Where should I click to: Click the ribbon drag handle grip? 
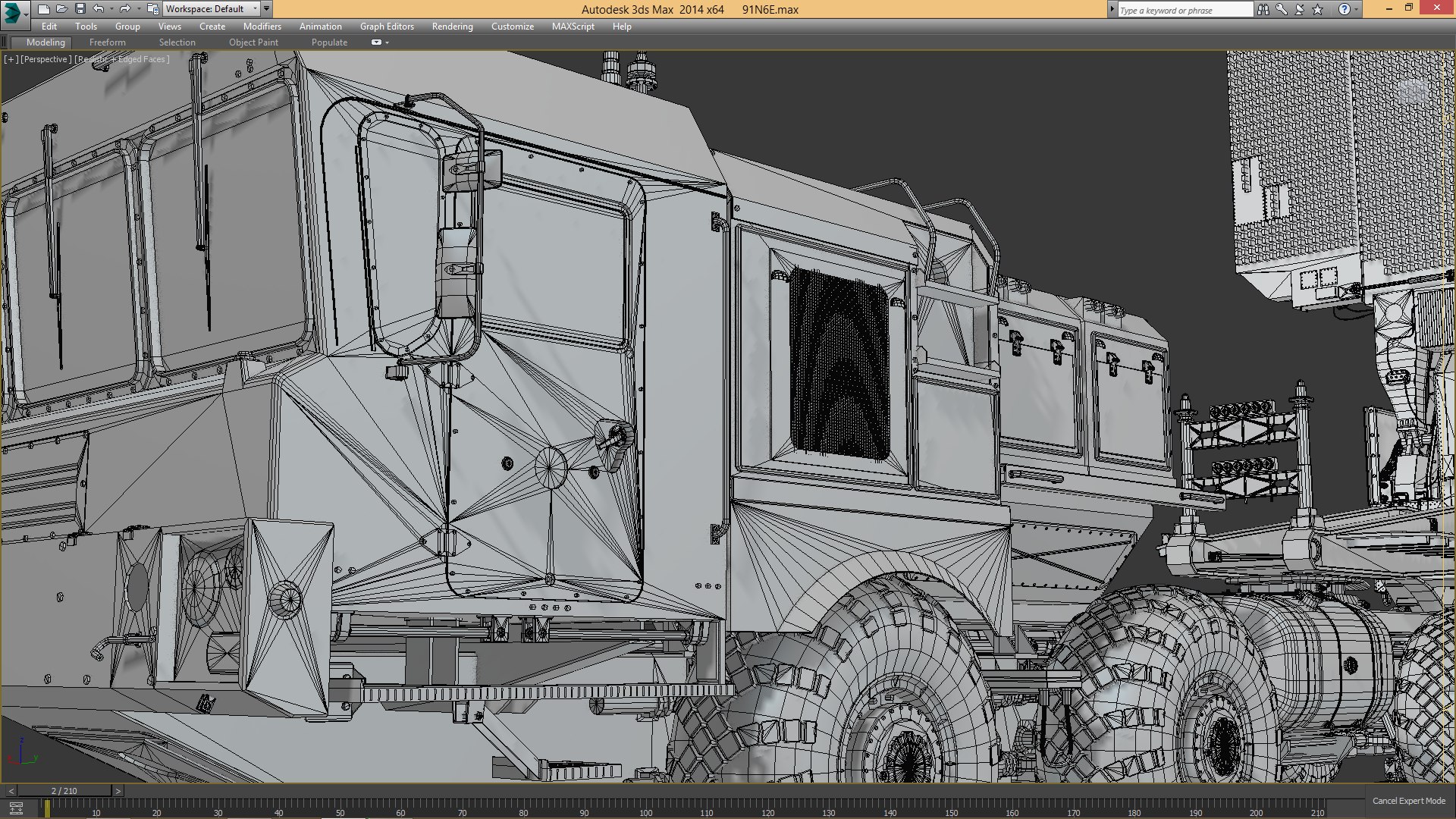tap(5, 42)
